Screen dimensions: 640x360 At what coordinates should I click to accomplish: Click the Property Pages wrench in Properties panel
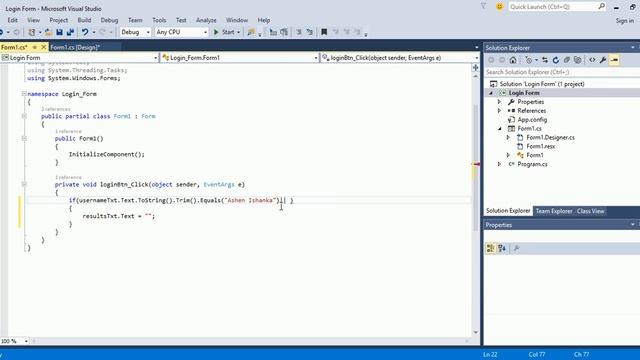[516, 248]
